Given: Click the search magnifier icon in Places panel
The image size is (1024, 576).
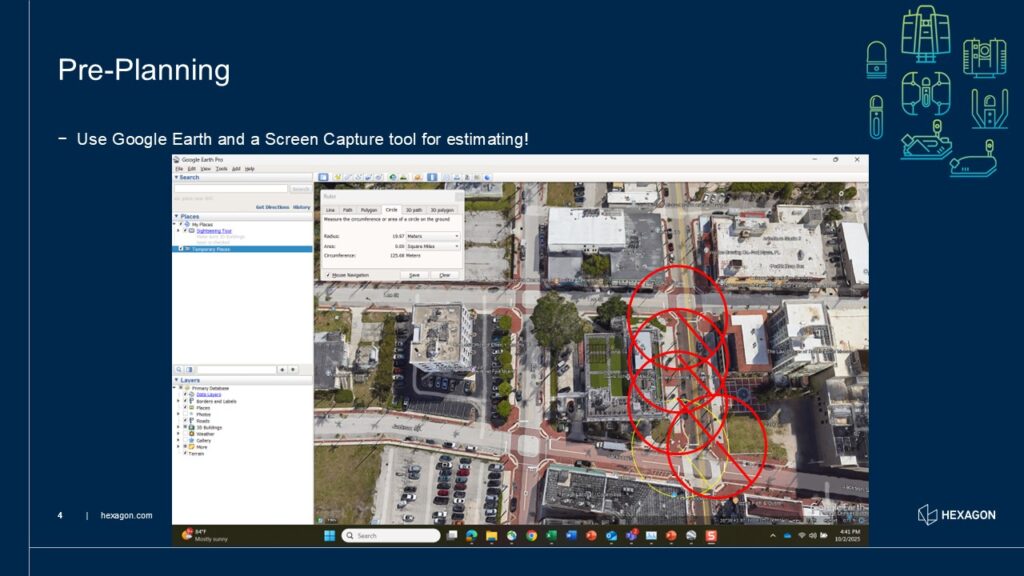Looking at the screenshot, I should point(179,369).
